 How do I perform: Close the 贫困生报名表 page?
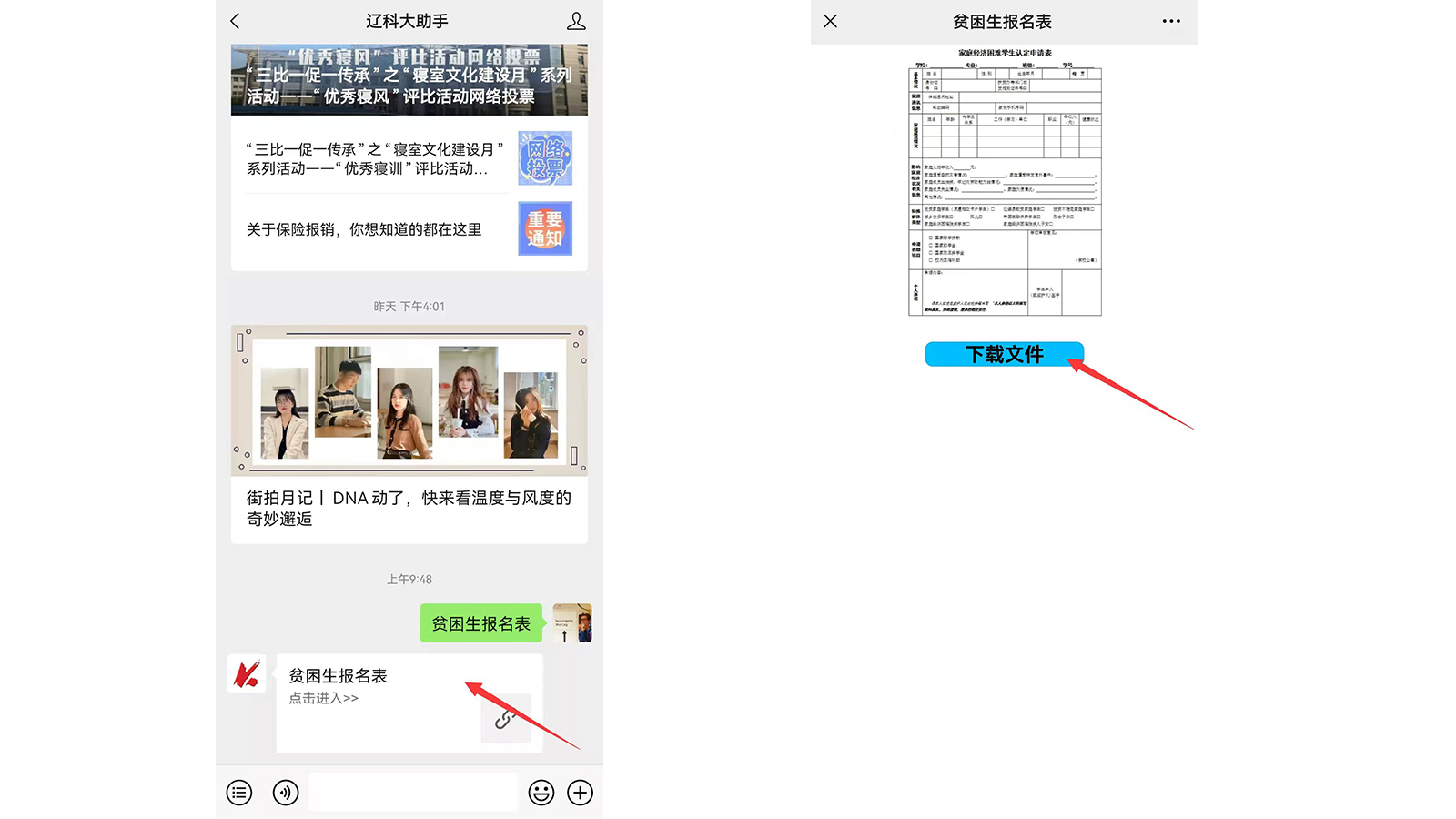(x=830, y=21)
